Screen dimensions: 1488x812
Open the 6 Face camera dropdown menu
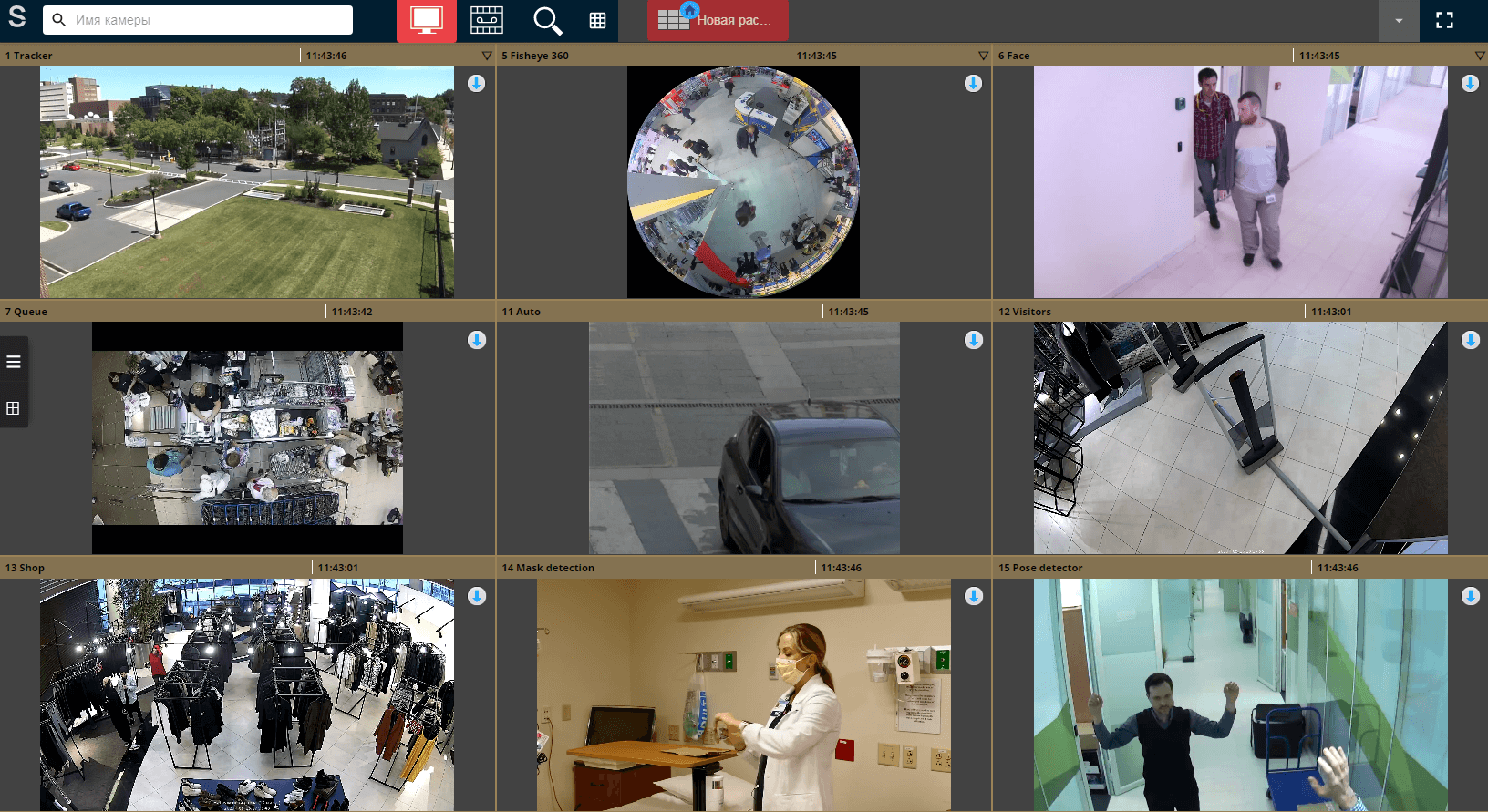[1479, 56]
